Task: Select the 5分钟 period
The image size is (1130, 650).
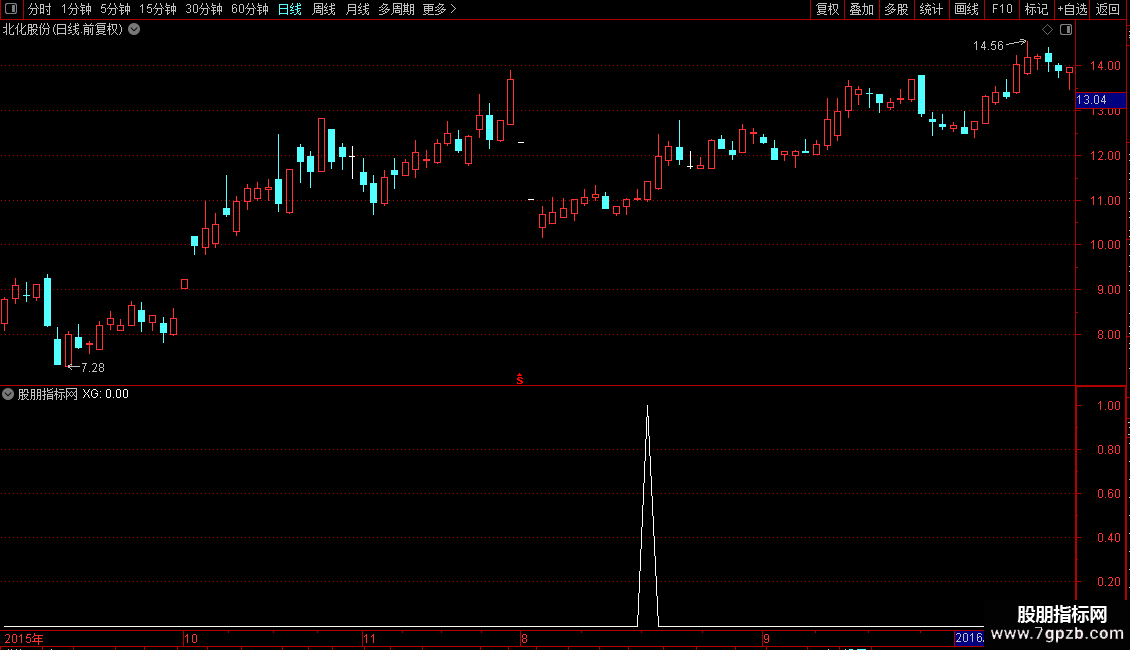Action: tap(115, 9)
